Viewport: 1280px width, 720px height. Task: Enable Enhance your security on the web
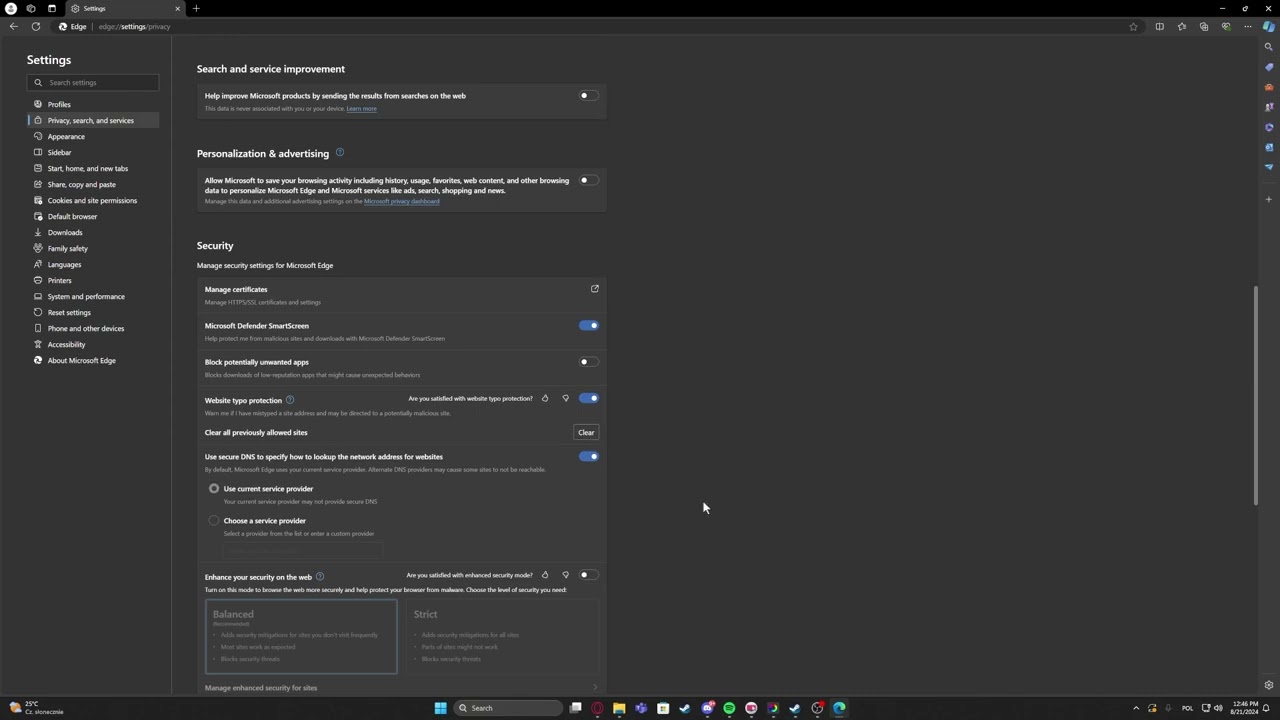click(588, 575)
